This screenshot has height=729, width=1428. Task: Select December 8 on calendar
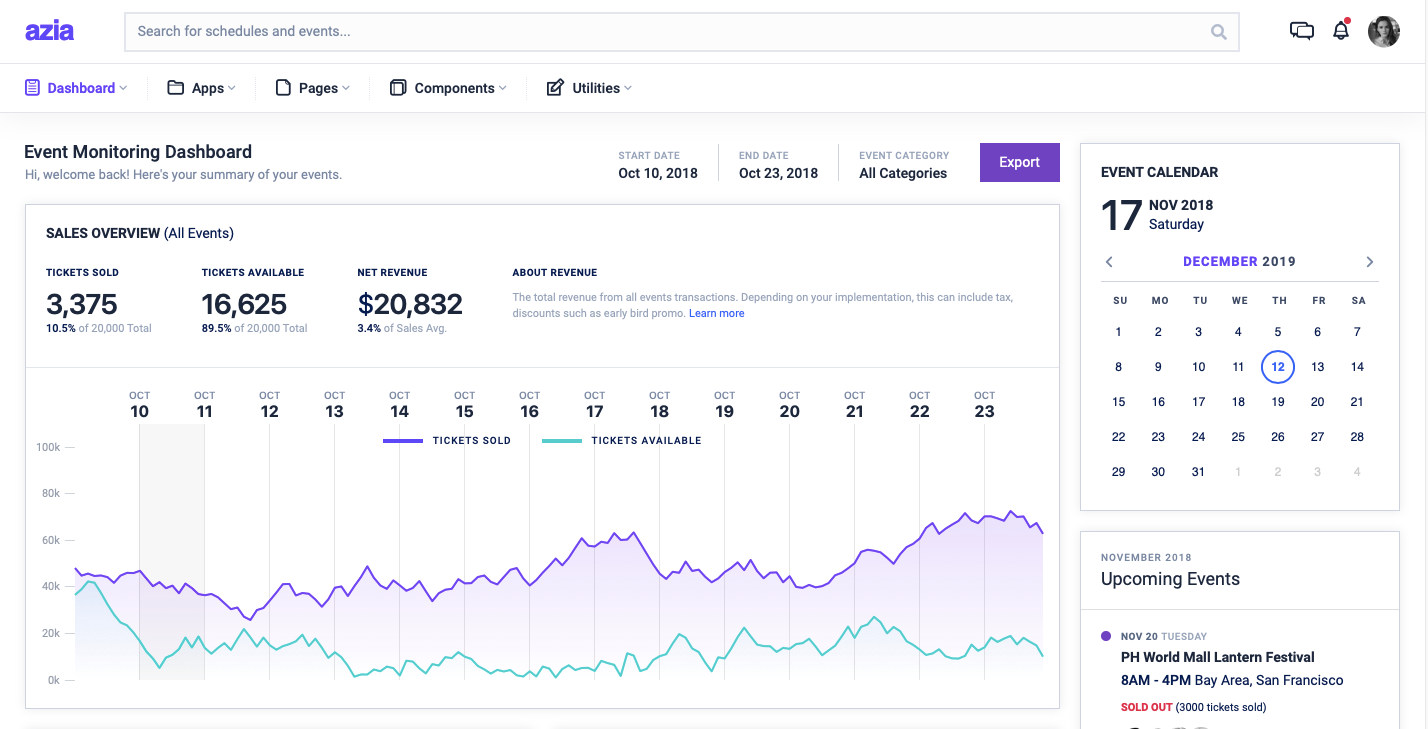tap(1118, 367)
